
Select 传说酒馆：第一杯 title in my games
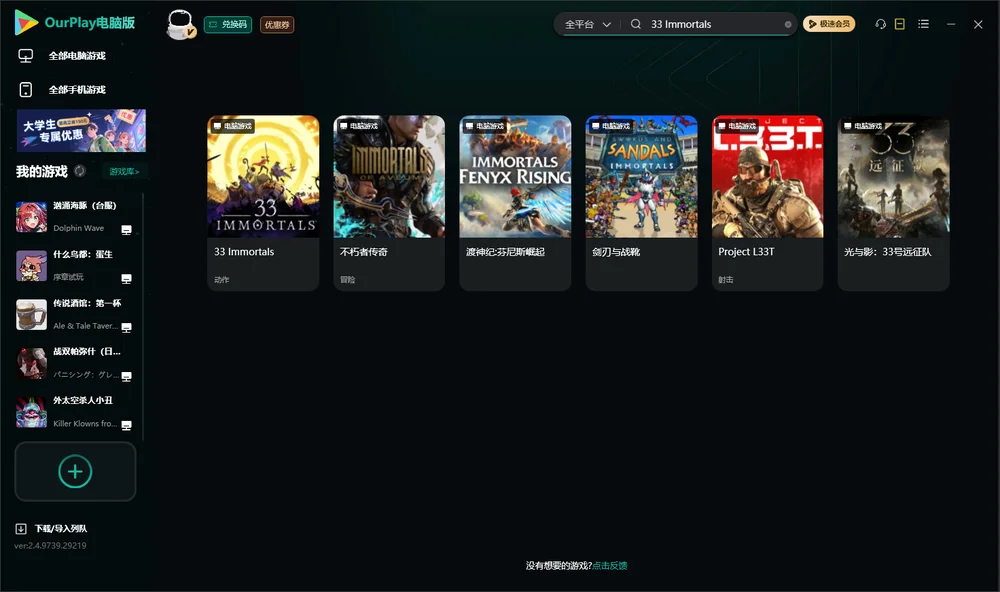[87, 303]
